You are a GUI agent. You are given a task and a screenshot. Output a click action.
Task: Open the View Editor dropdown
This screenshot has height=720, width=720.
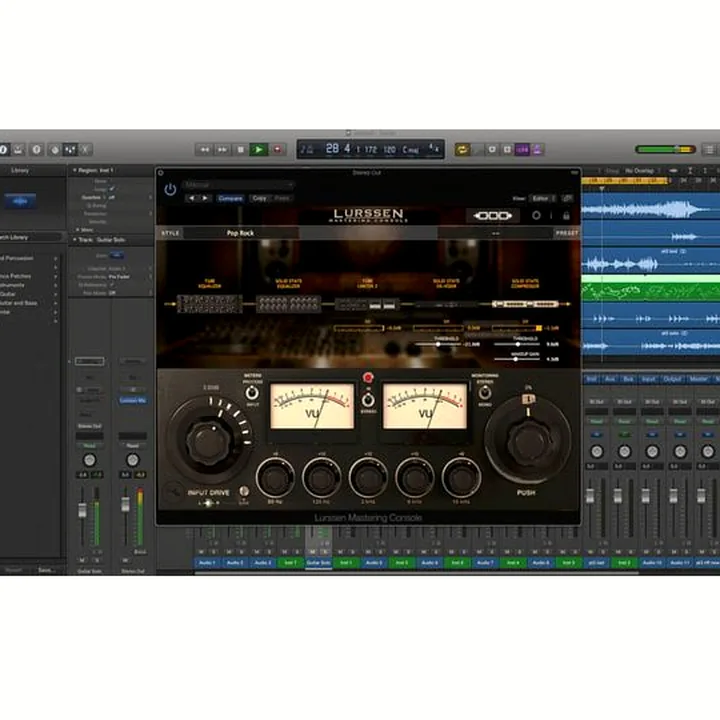(x=543, y=198)
